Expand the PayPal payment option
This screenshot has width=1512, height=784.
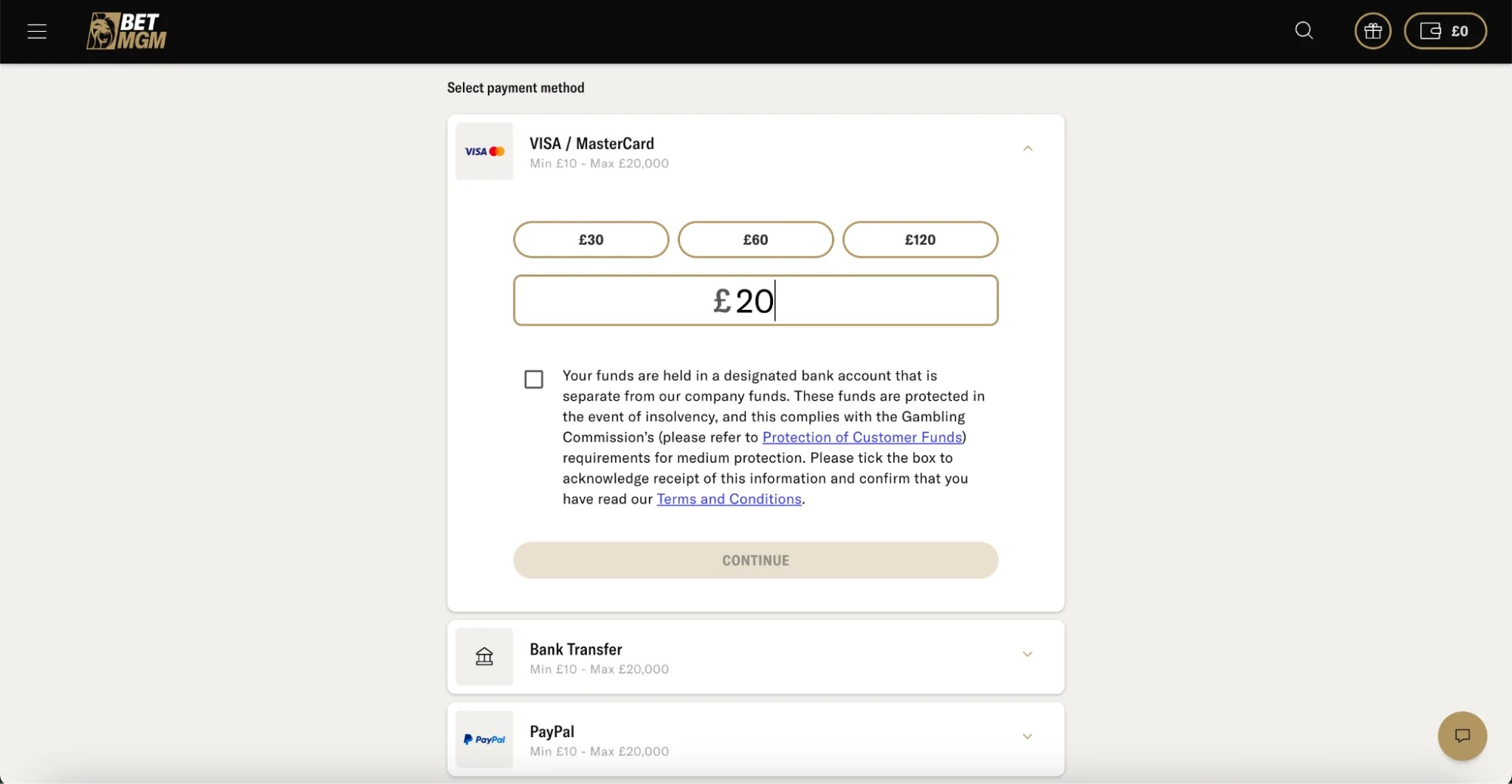tap(1027, 736)
